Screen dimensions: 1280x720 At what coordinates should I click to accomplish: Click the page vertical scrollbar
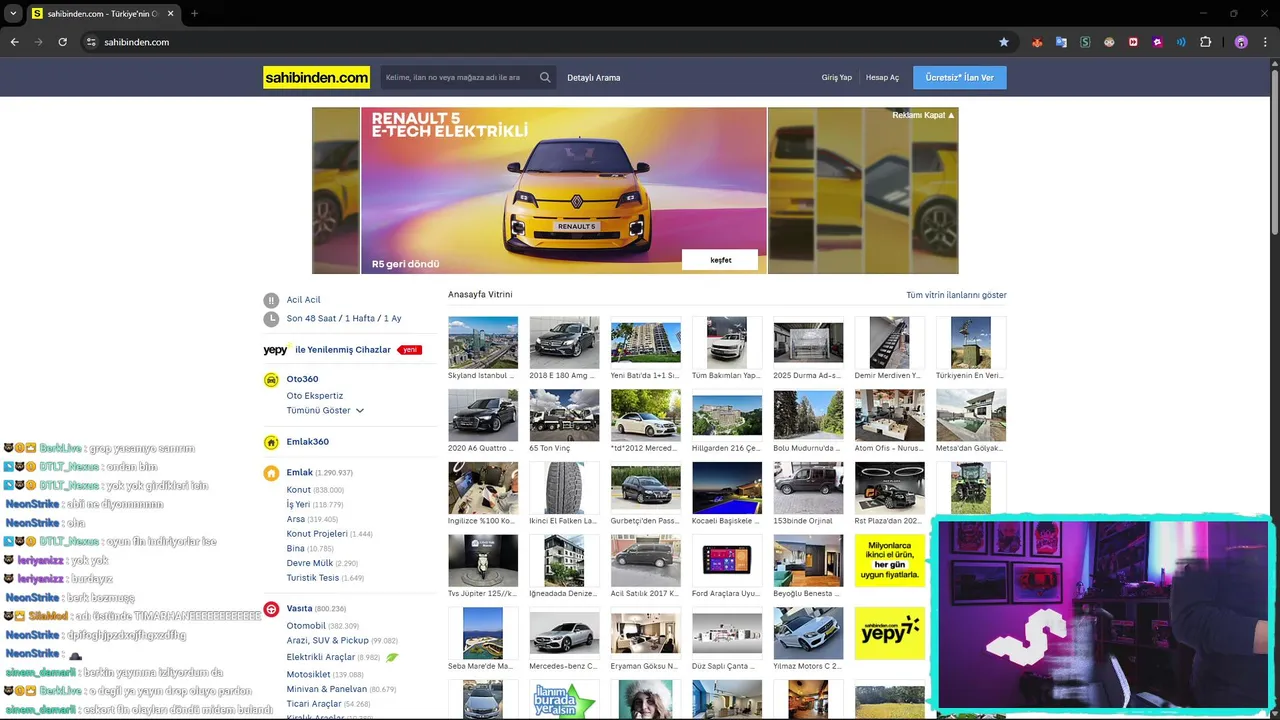tap(1274, 150)
